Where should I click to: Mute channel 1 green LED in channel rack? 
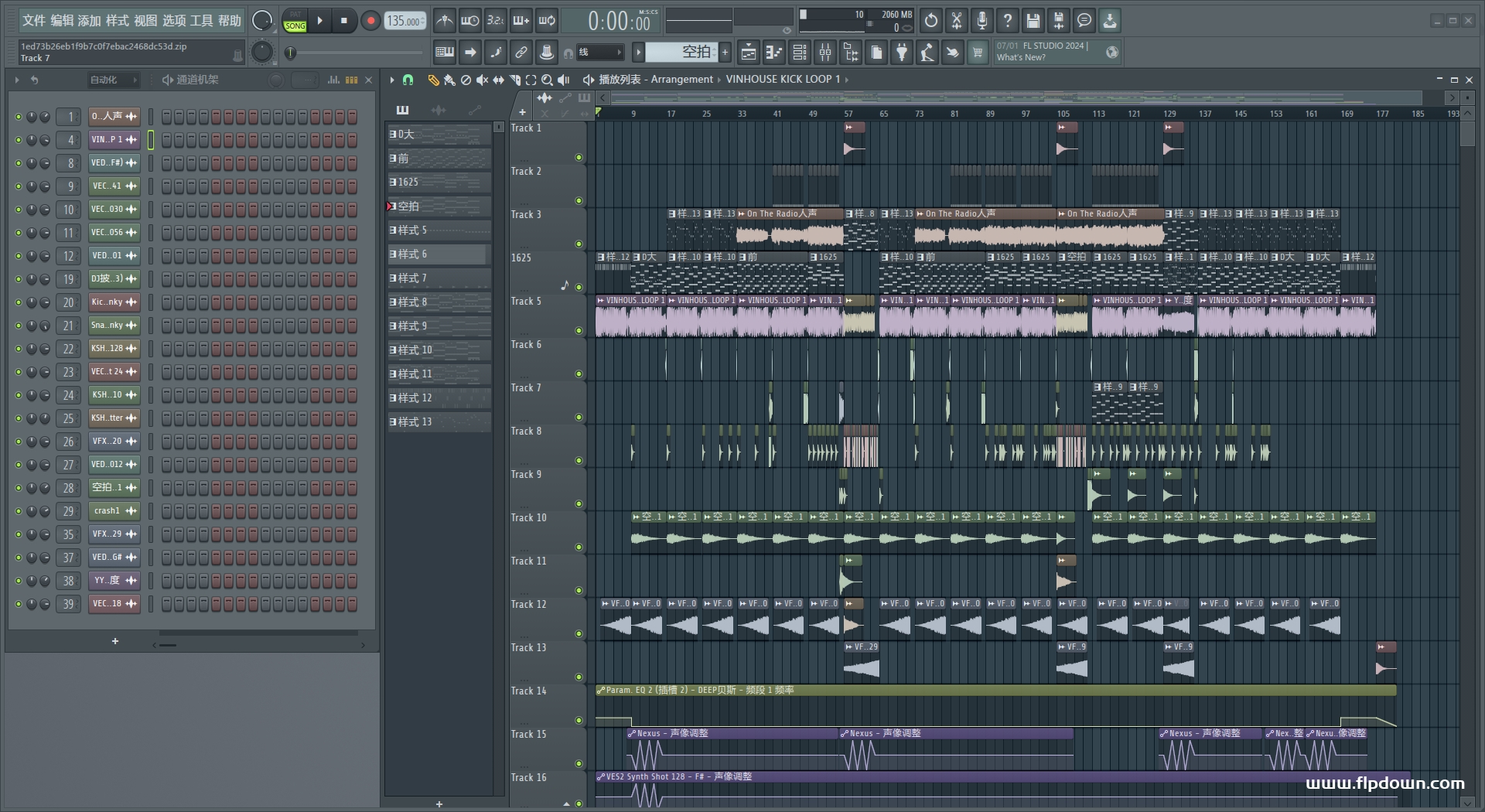coord(19,117)
